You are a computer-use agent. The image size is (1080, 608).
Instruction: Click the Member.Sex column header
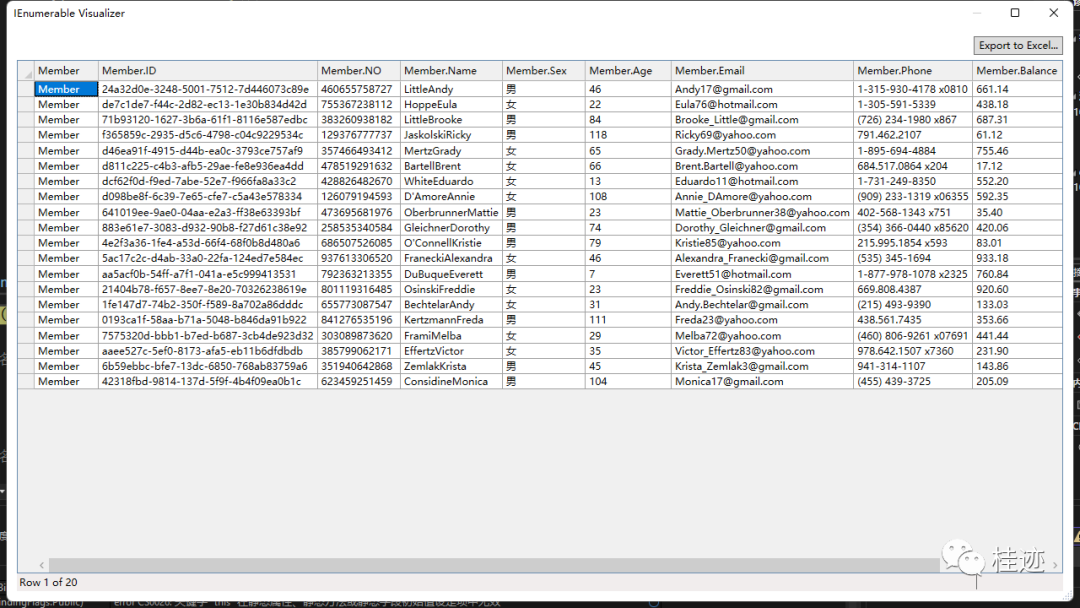(543, 70)
